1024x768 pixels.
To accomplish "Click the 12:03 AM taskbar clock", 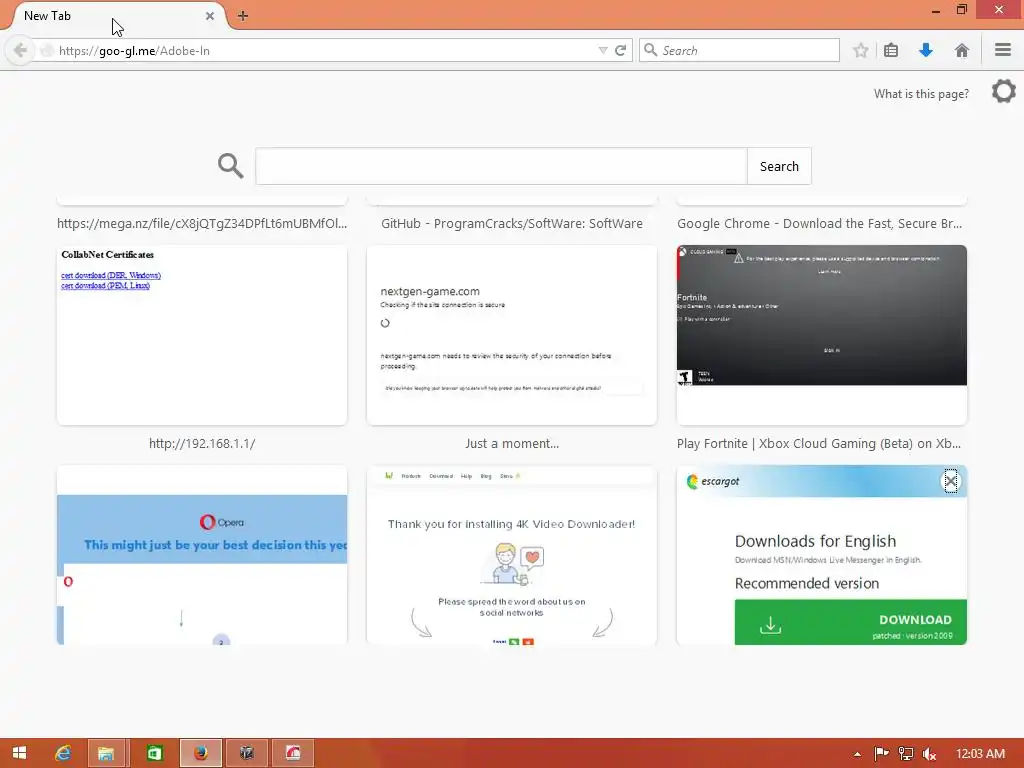I will coord(980,754).
